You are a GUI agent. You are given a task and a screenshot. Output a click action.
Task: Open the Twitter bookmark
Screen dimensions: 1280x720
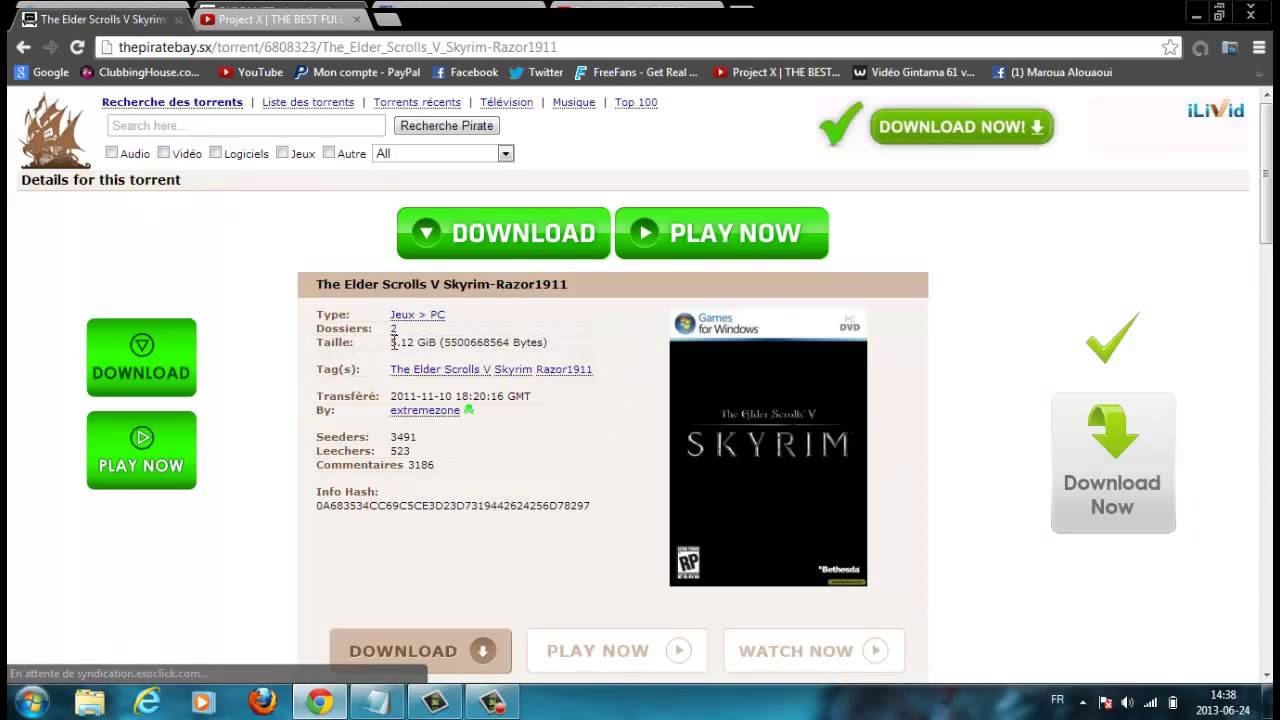[536, 72]
